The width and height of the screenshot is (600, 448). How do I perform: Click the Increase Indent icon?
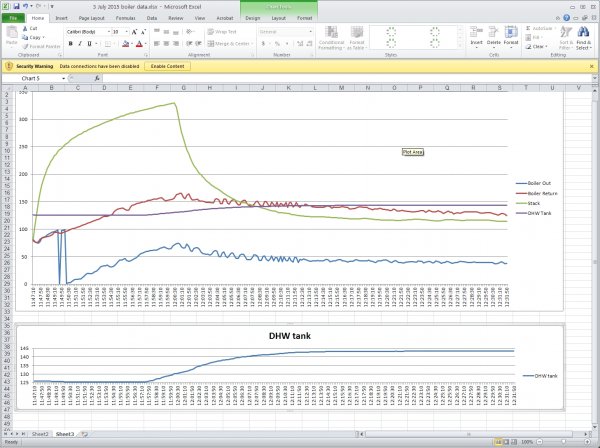tap(198, 44)
